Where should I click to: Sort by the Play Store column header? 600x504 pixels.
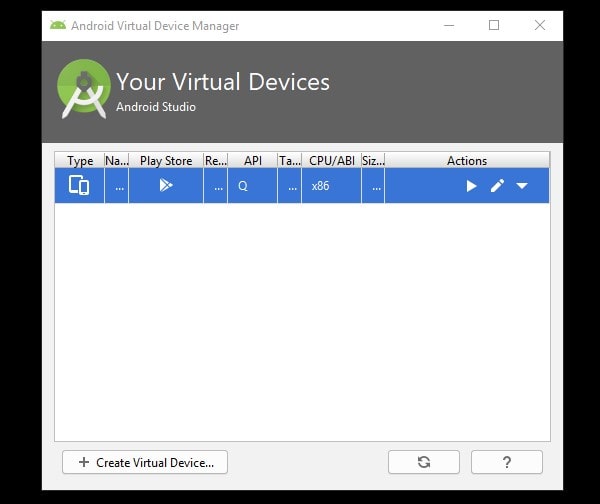166,160
